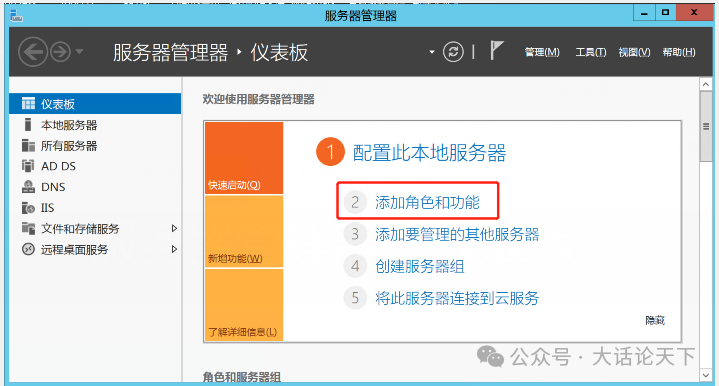
Task: Open the DNS role page
Action: click(53, 187)
